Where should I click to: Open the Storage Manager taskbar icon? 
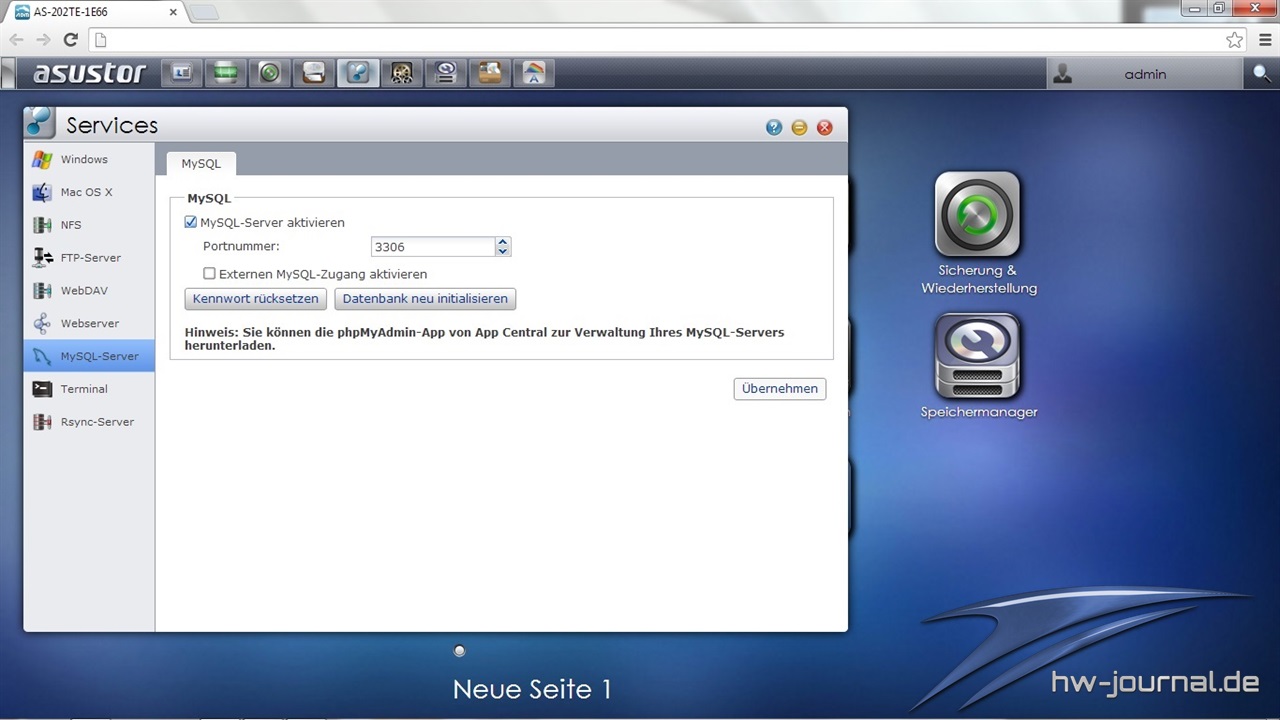click(x=446, y=73)
